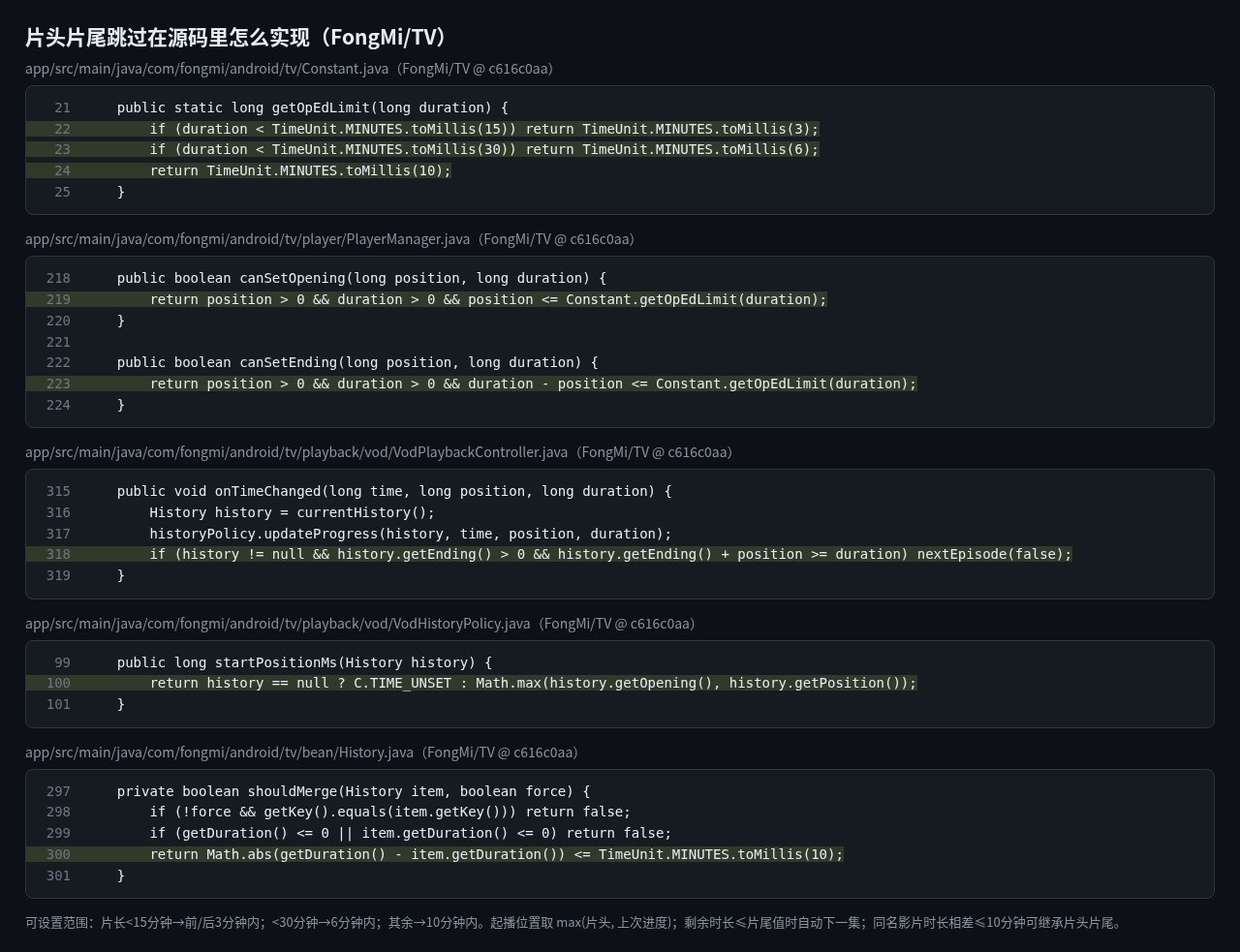
Task: Click the VodHistoryPolicy.java file path caption
Action: pos(360,624)
